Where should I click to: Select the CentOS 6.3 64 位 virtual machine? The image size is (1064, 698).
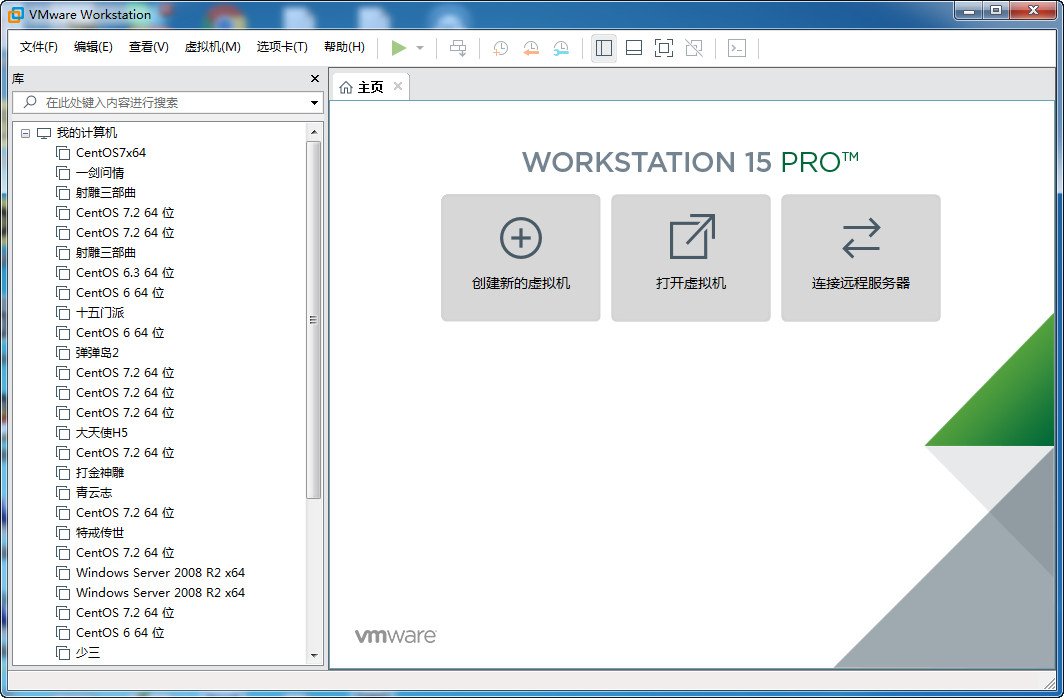[125, 273]
